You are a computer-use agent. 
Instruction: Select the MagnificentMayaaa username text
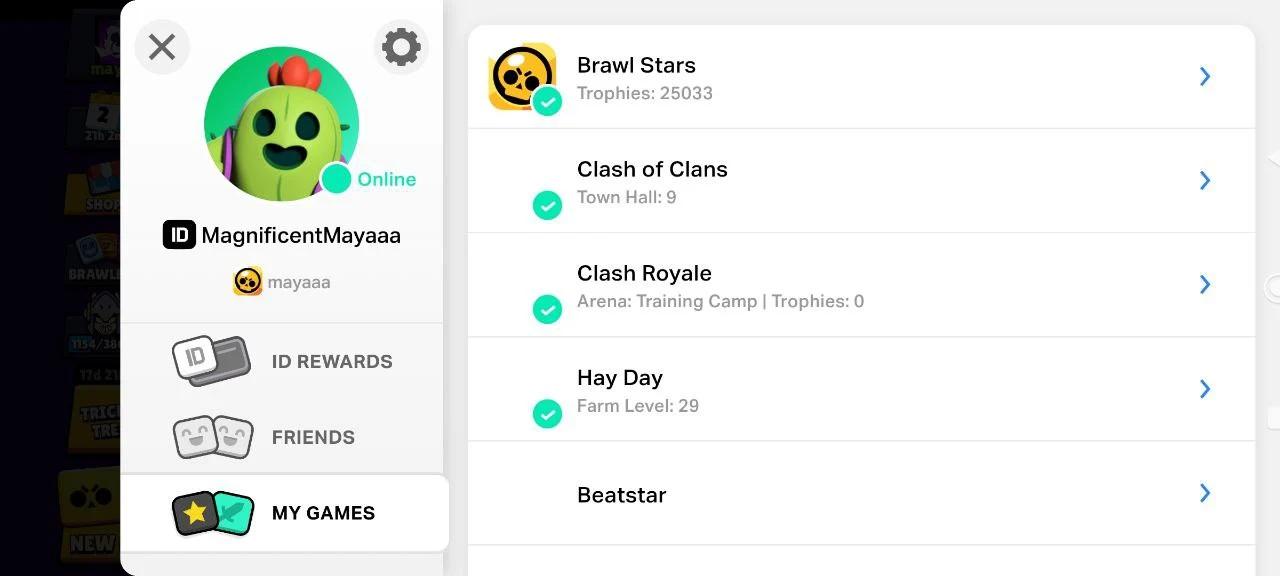pyautogui.click(x=301, y=236)
